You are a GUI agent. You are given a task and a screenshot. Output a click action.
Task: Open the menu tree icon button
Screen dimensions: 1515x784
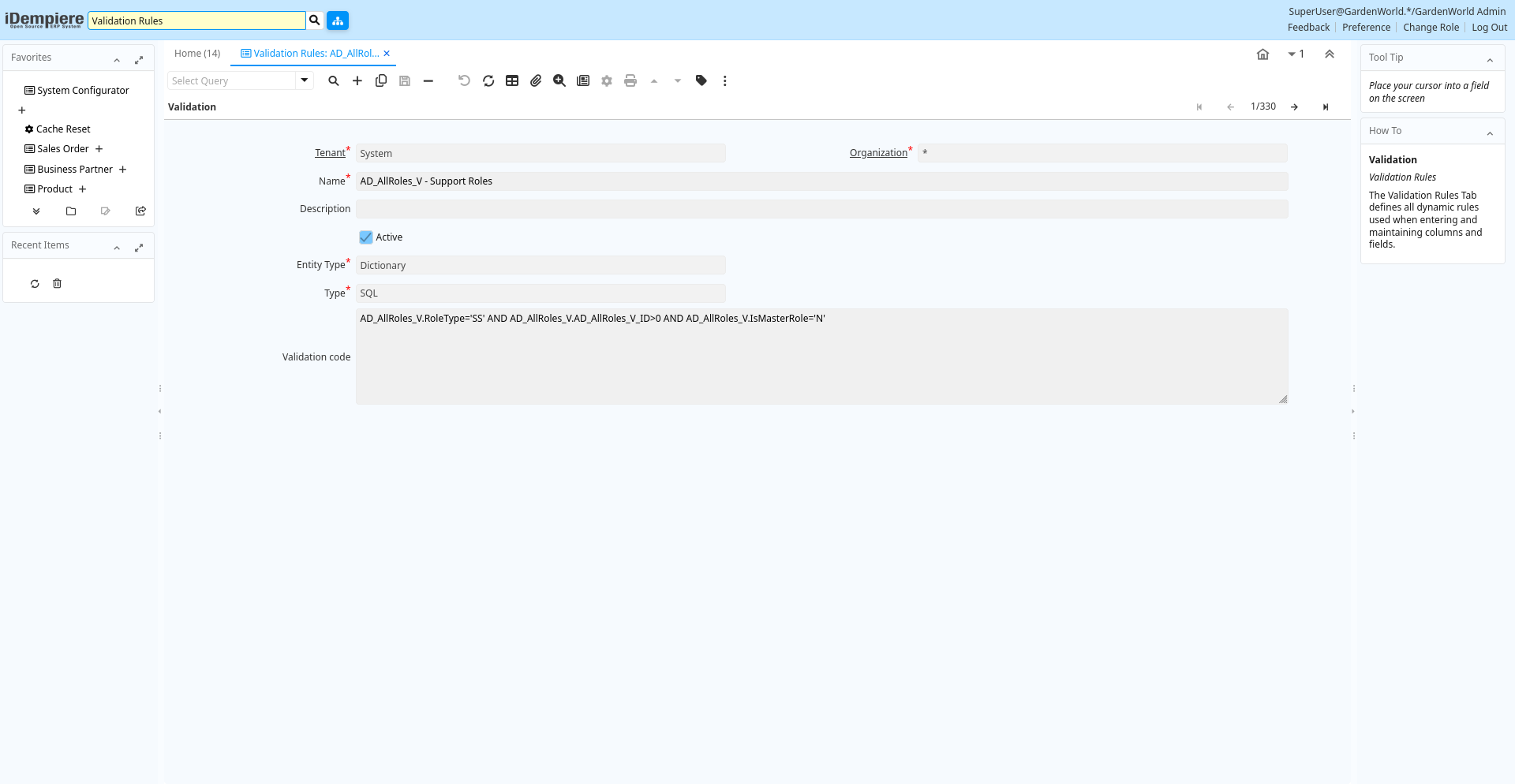338,21
